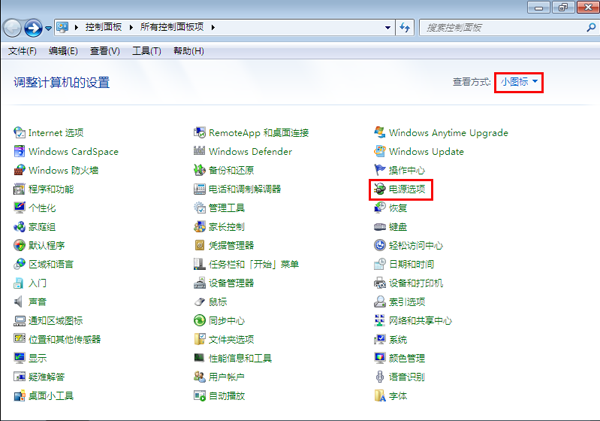
Task: Open the 查看(V) menu
Action: pyautogui.click(x=105, y=51)
